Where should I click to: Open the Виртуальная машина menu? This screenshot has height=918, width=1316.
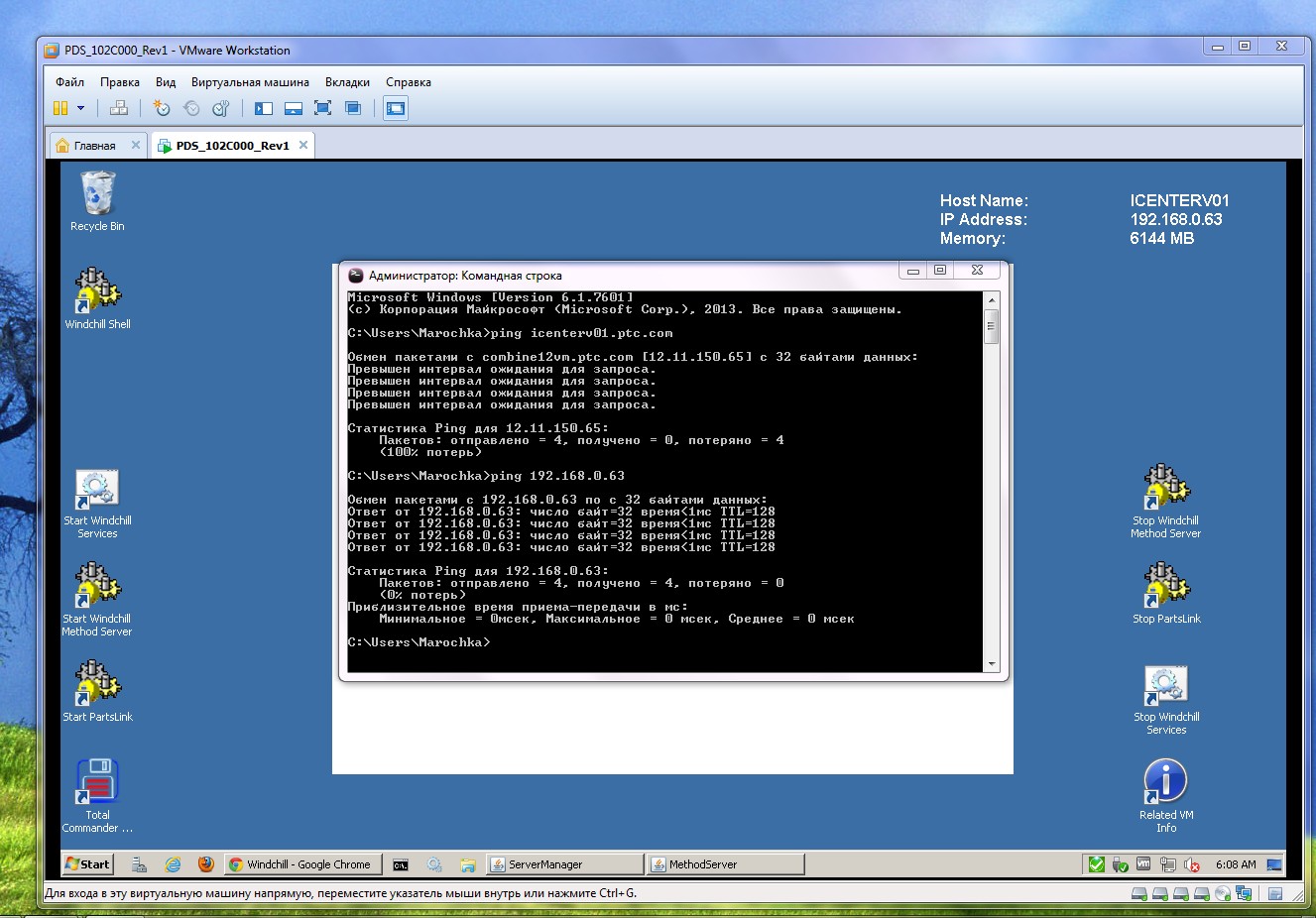point(250,82)
